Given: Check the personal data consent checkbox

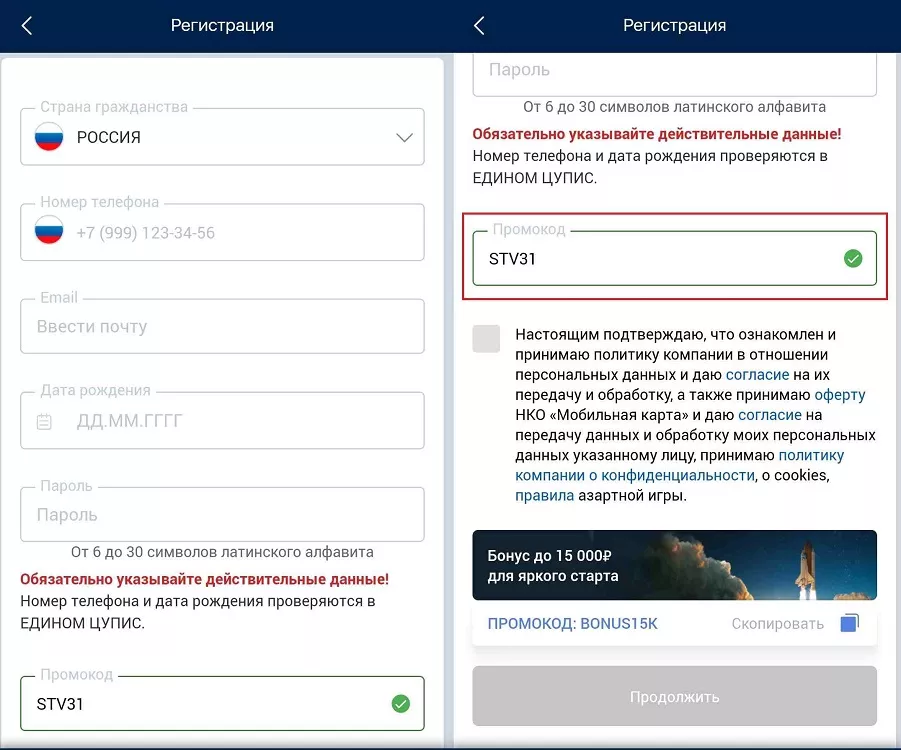Looking at the screenshot, I should 486,338.
